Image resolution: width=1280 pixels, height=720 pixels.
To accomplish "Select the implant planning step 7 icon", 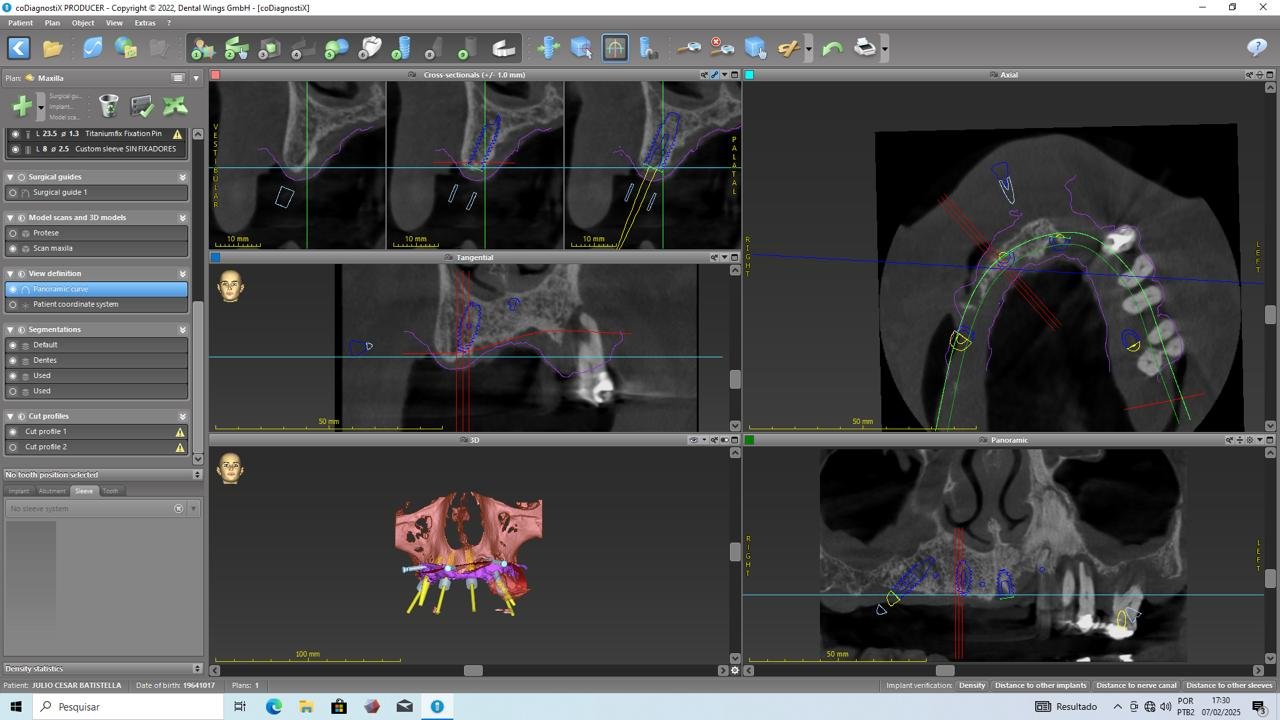I will [402, 47].
